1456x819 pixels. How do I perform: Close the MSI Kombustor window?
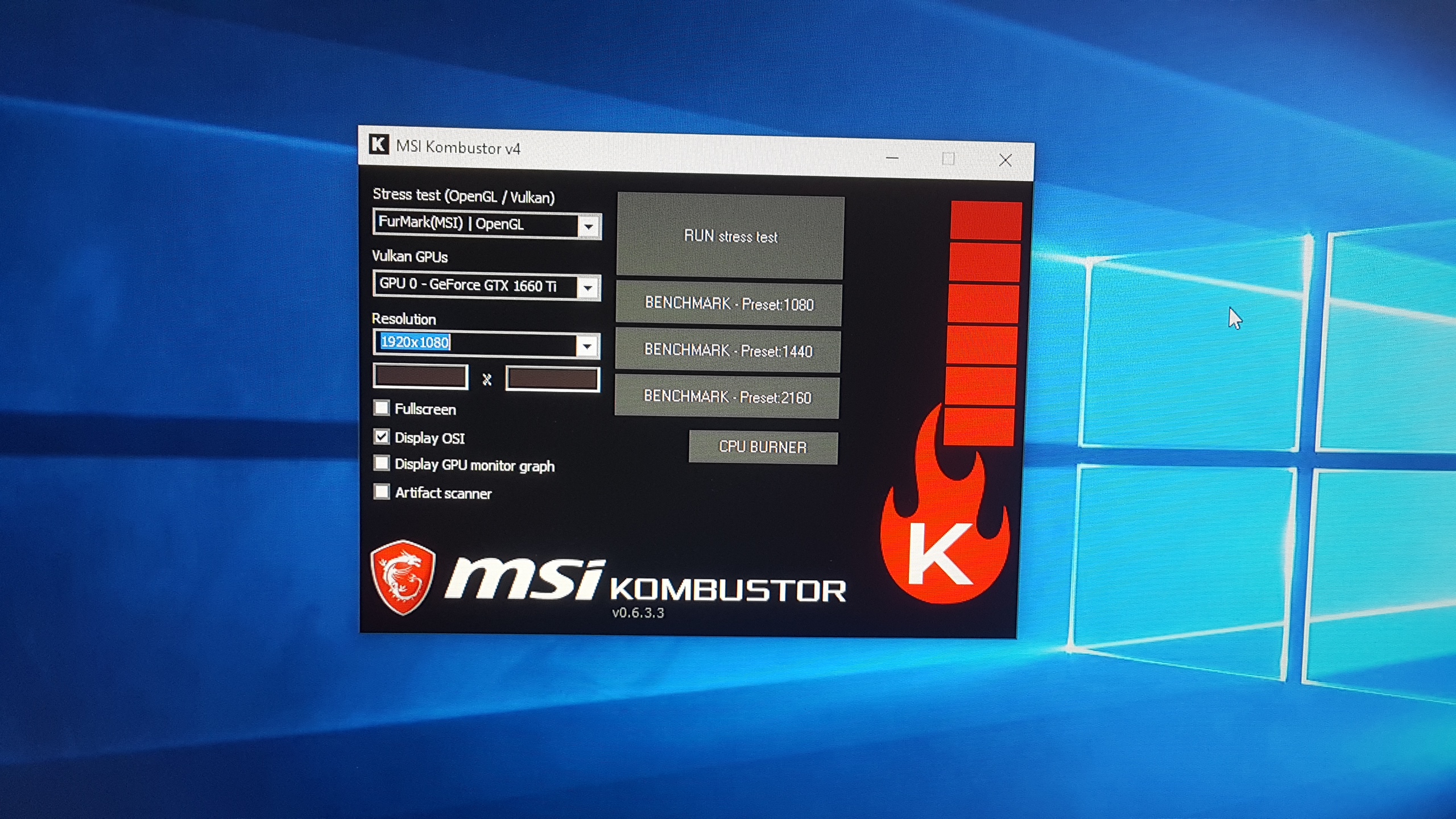pyautogui.click(x=1005, y=160)
